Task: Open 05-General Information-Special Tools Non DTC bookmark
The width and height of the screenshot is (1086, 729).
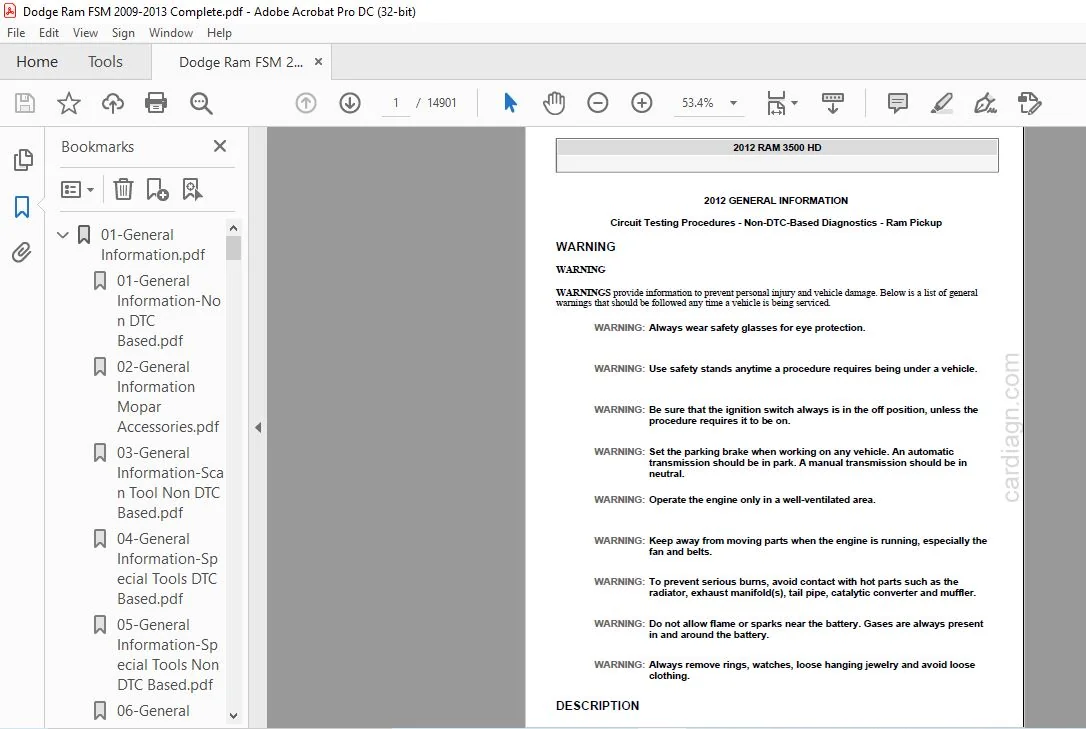Action: pos(168,654)
